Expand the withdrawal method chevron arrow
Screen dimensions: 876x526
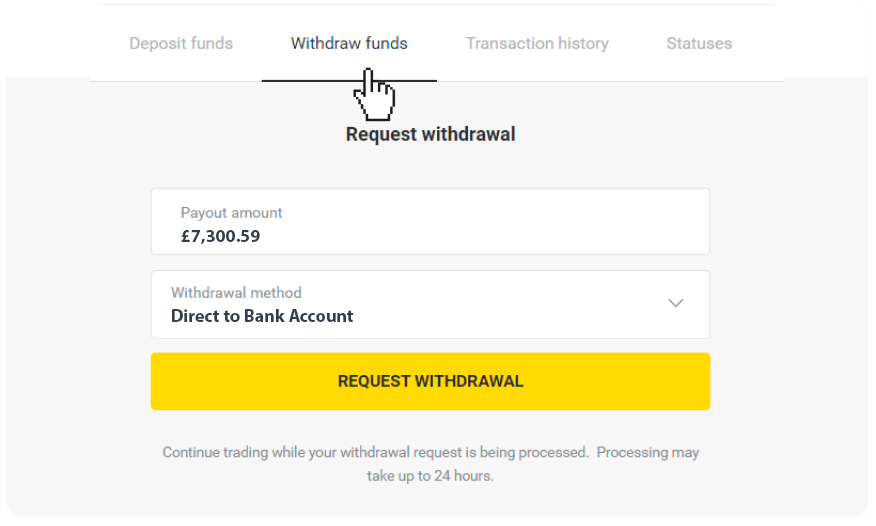[675, 303]
